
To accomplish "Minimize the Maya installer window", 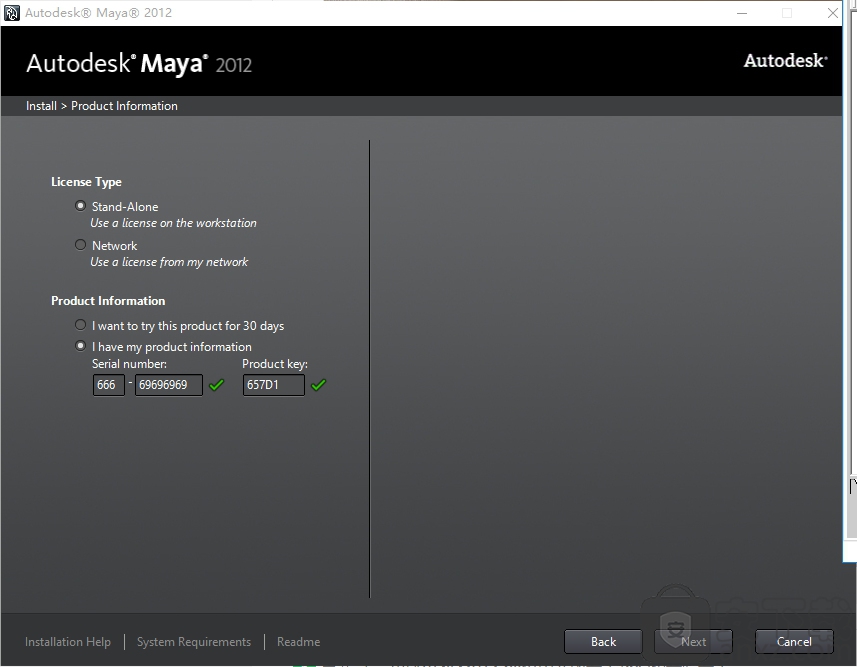I will click(742, 13).
